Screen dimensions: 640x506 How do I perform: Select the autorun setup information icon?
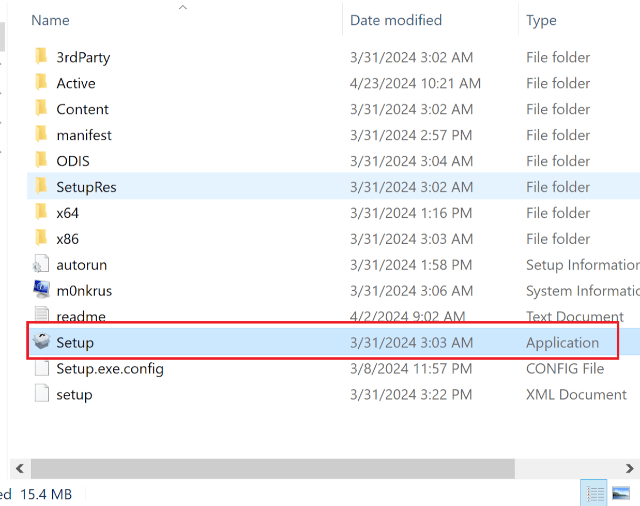coord(41,264)
